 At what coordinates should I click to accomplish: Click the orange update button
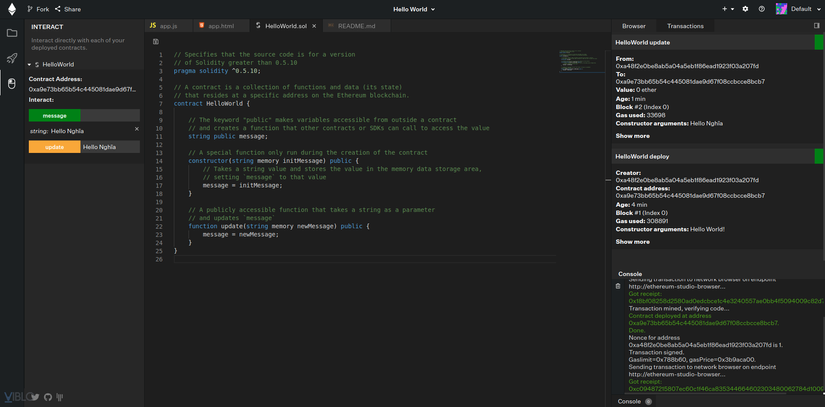tap(54, 147)
